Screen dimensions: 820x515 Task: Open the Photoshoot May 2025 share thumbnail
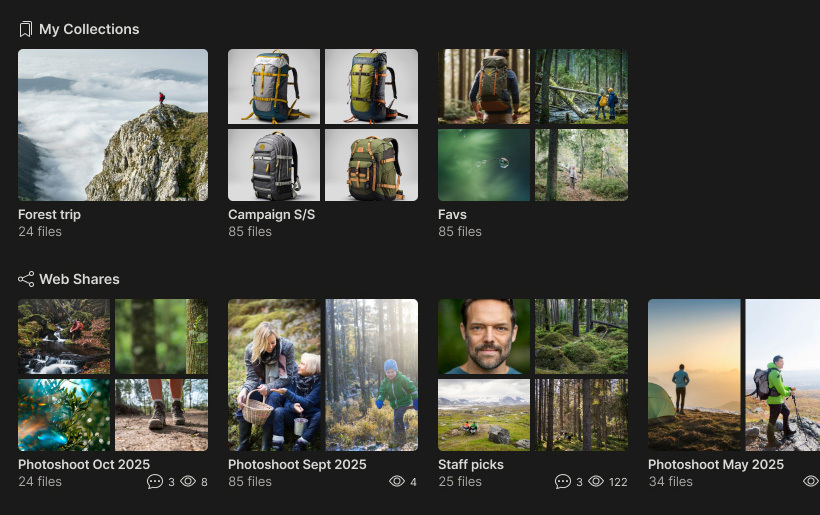(x=734, y=375)
